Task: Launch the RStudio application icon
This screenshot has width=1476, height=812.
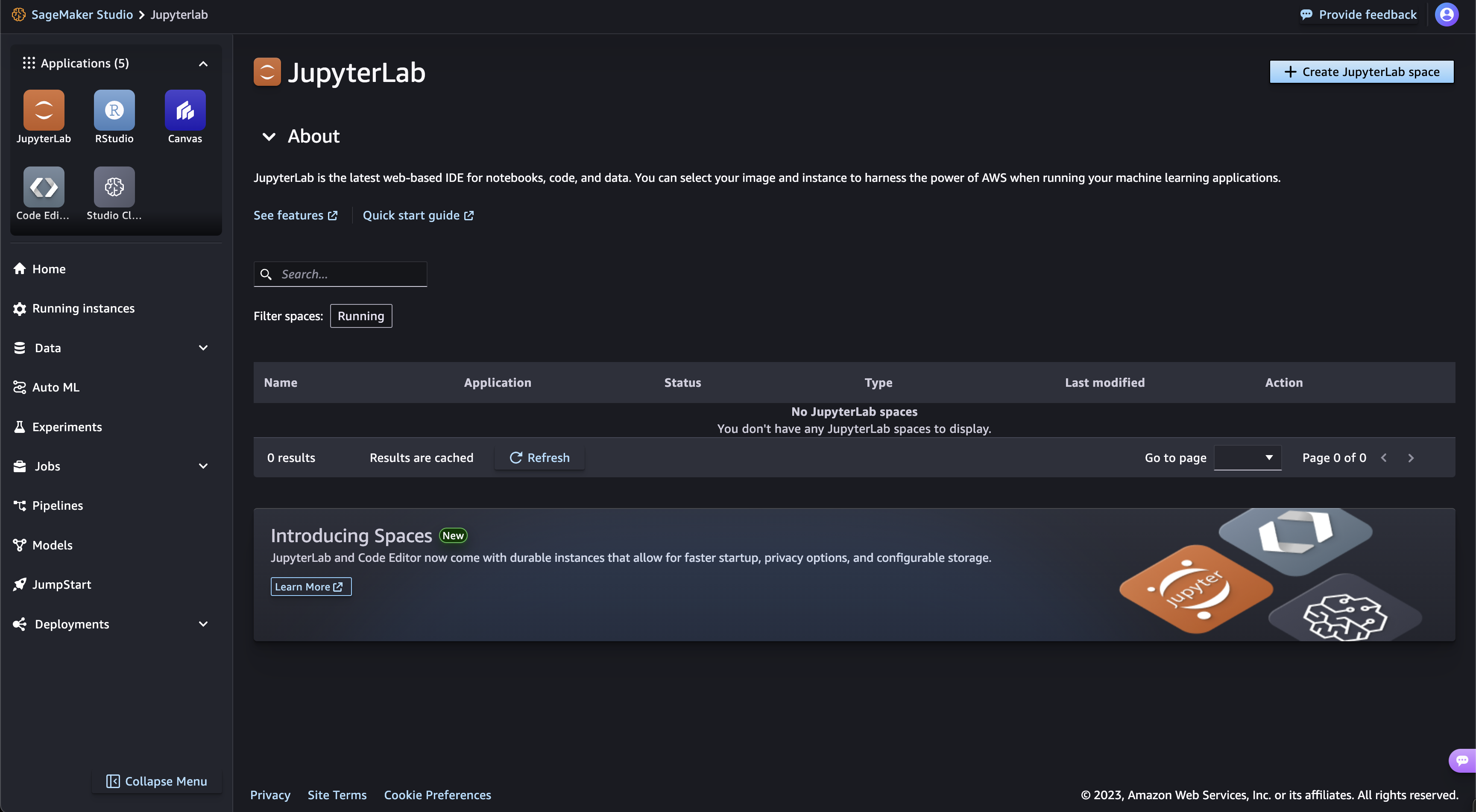Action: (x=114, y=110)
